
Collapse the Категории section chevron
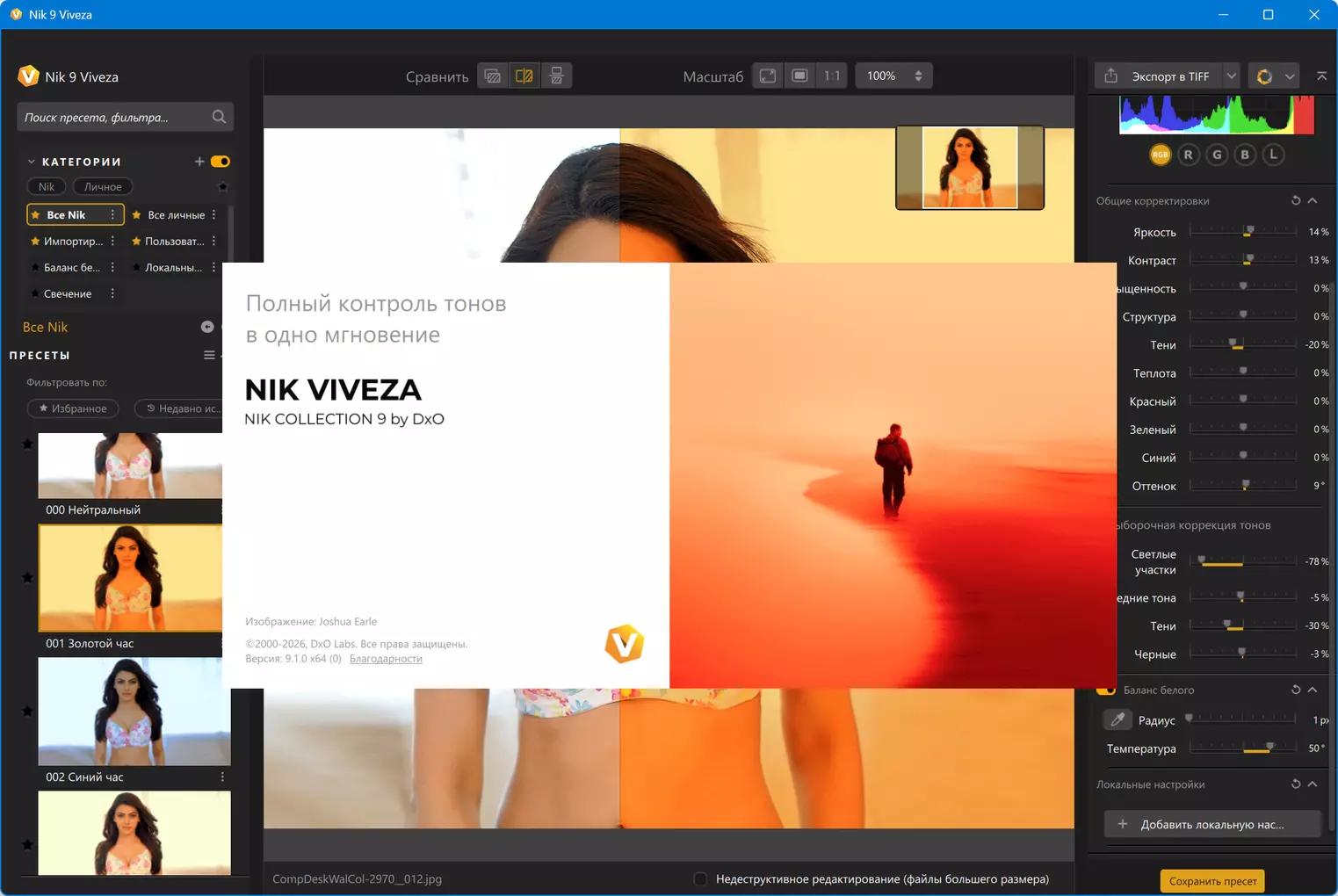click(x=32, y=162)
